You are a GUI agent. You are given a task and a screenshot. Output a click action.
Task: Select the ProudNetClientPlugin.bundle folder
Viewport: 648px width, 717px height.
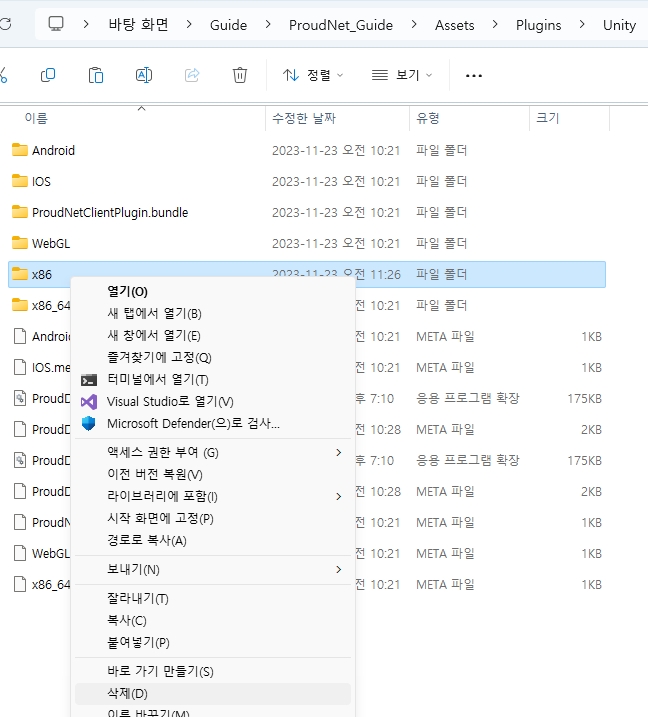[109, 212]
